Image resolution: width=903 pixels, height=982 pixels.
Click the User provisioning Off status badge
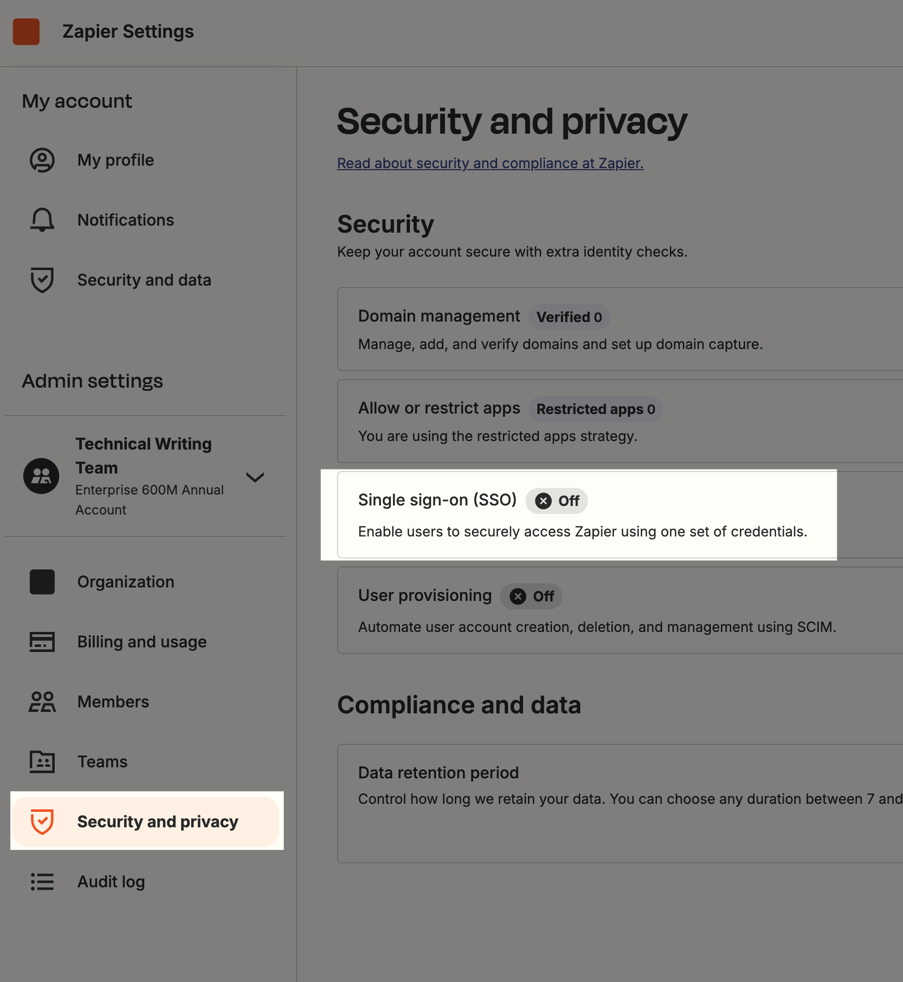tap(532, 597)
